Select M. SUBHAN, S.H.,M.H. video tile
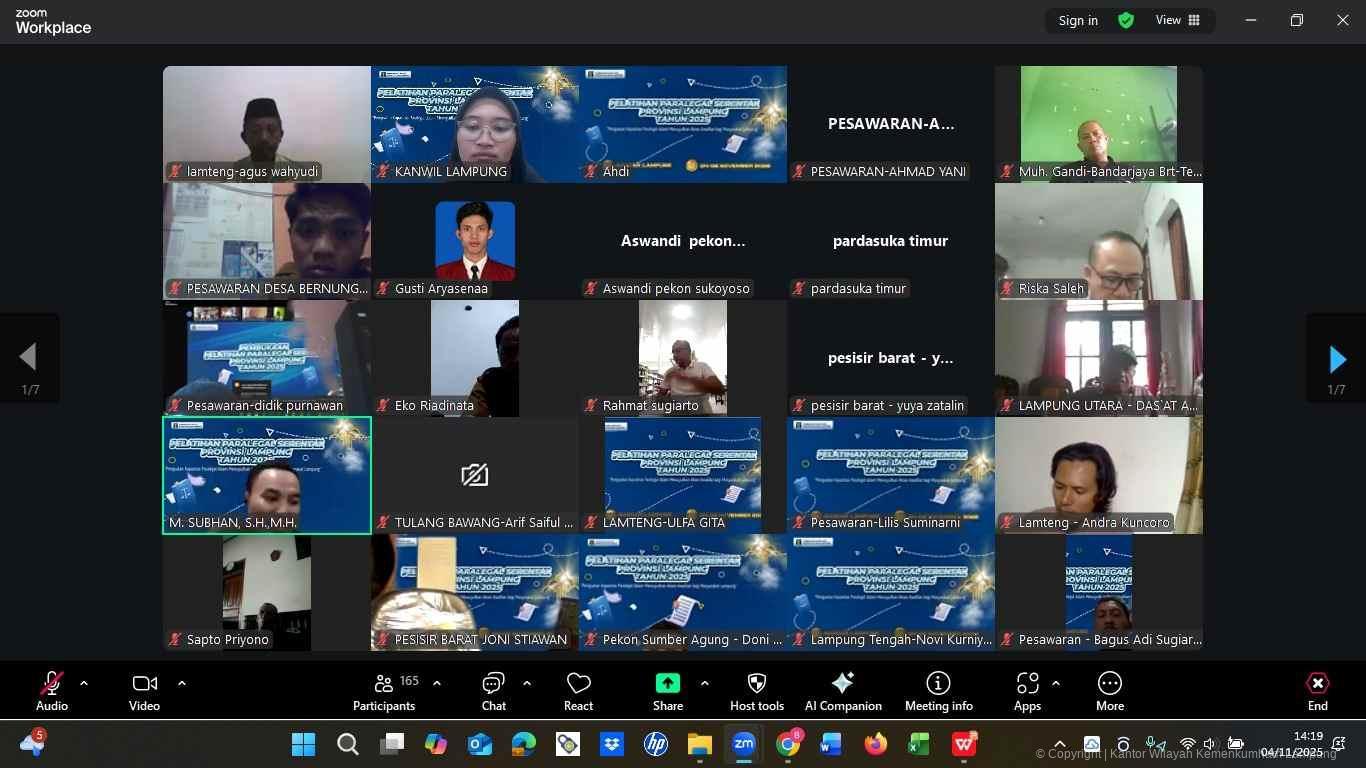Viewport: 1366px width, 768px height. [x=267, y=475]
